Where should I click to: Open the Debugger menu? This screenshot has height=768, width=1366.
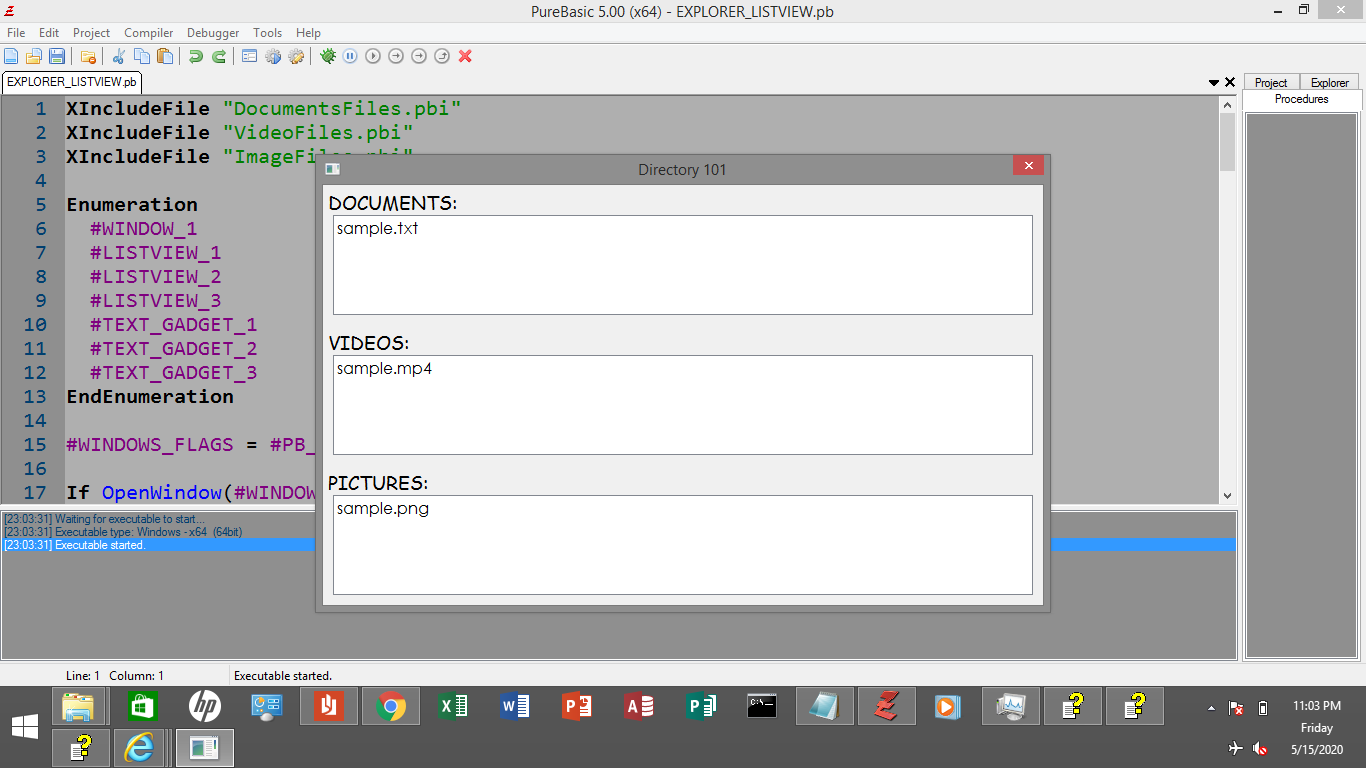213,33
